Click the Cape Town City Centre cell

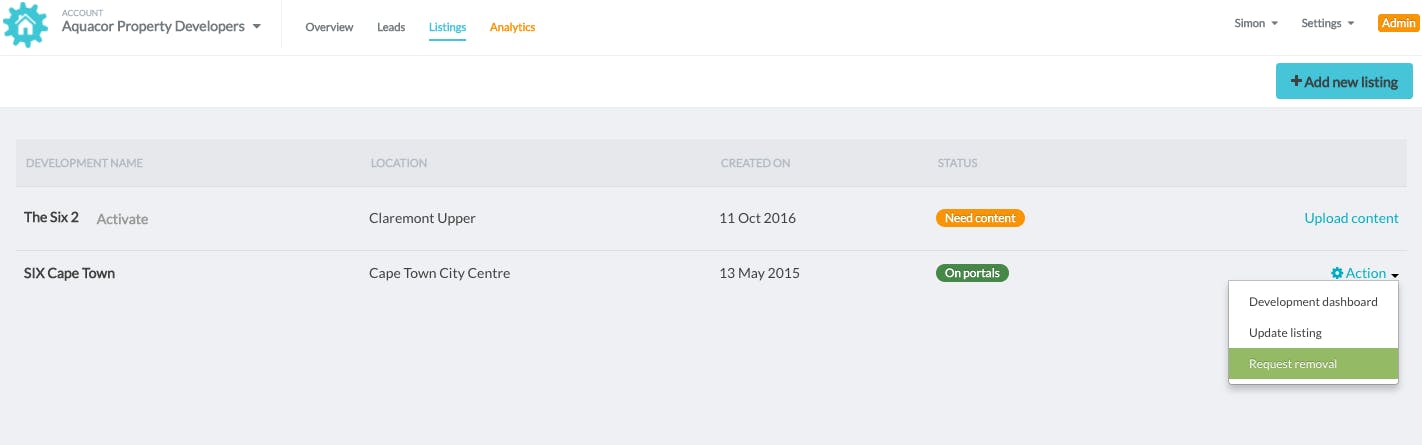pyautogui.click(x=439, y=273)
